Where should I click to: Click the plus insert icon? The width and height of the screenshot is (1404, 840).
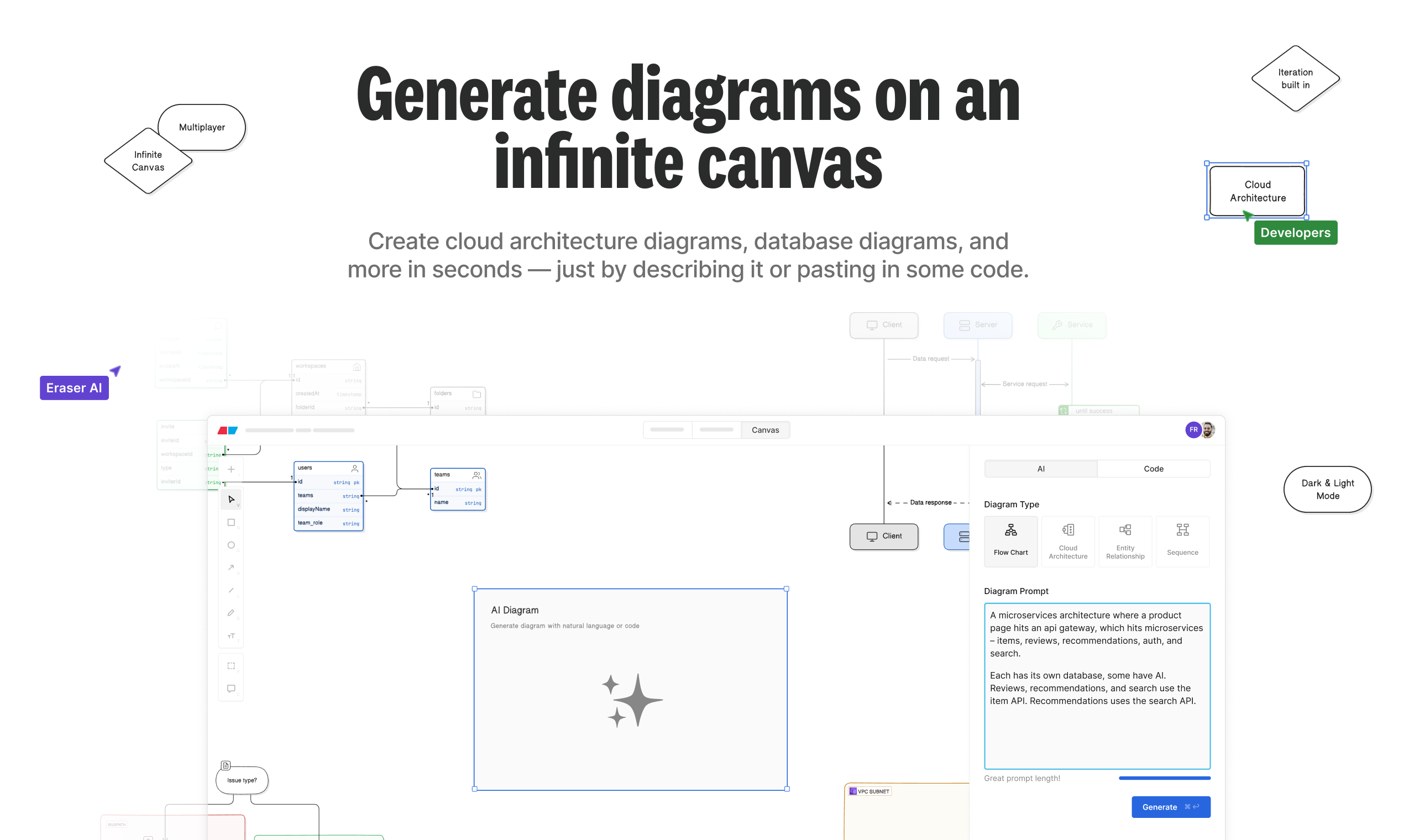[x=231, y=469]
